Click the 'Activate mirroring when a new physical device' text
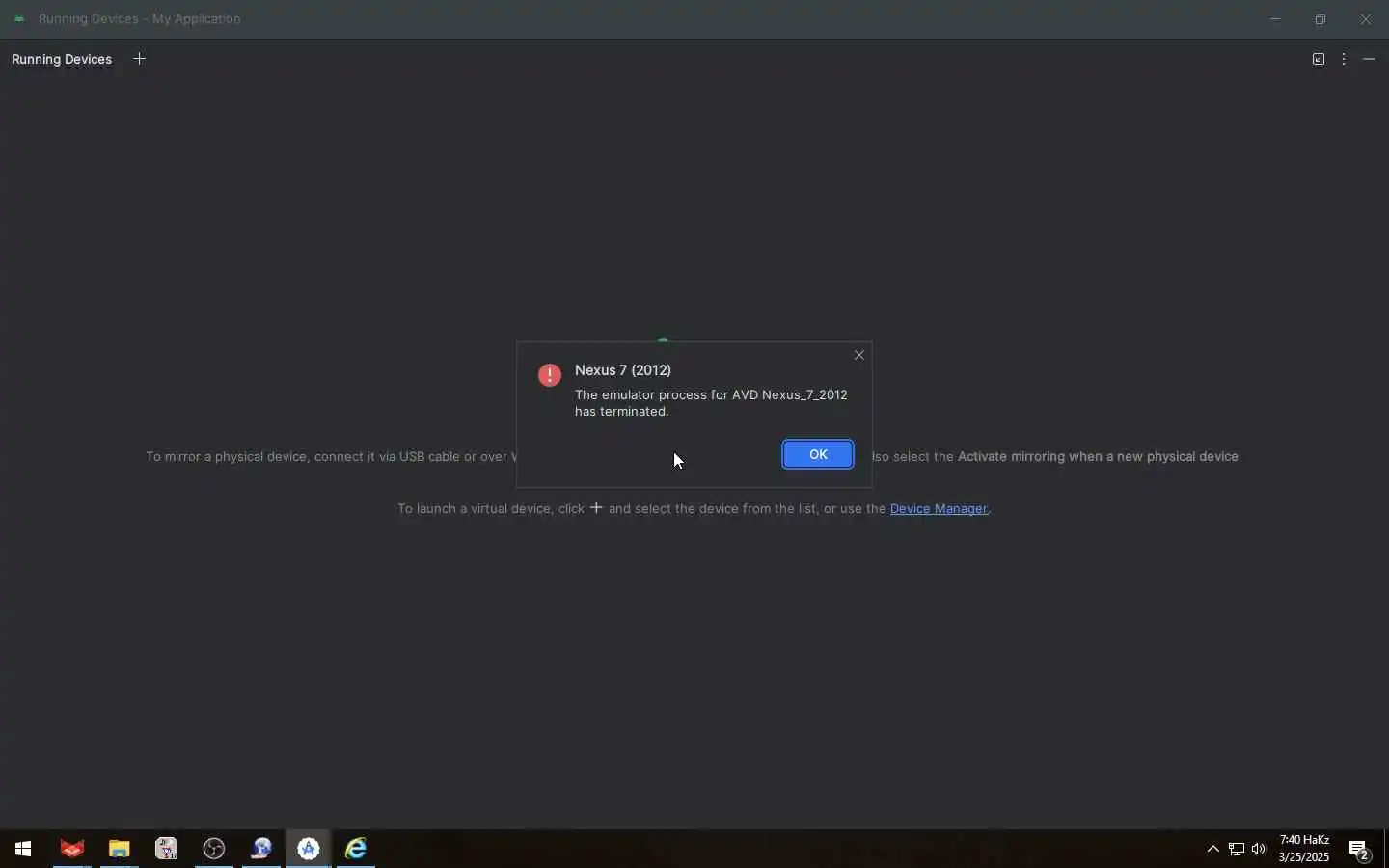1389x868 pixels. pos(1098,456)
